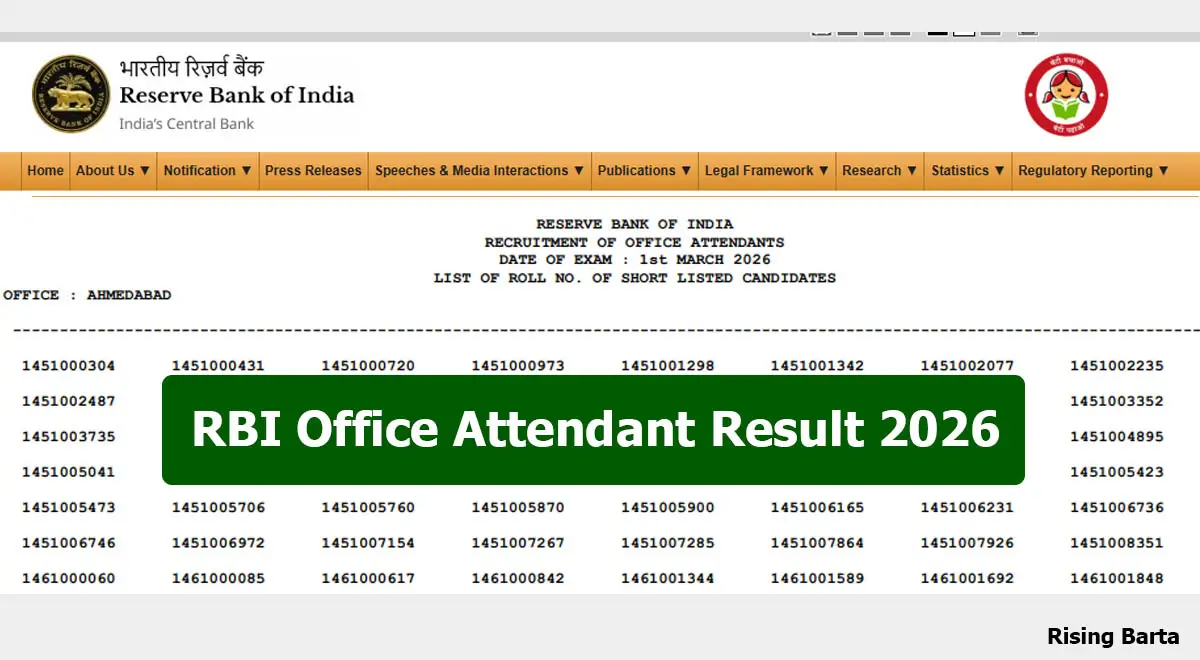Select roll number 1451001342
This screenshot has width=1200, height=660.
point(817,366)
